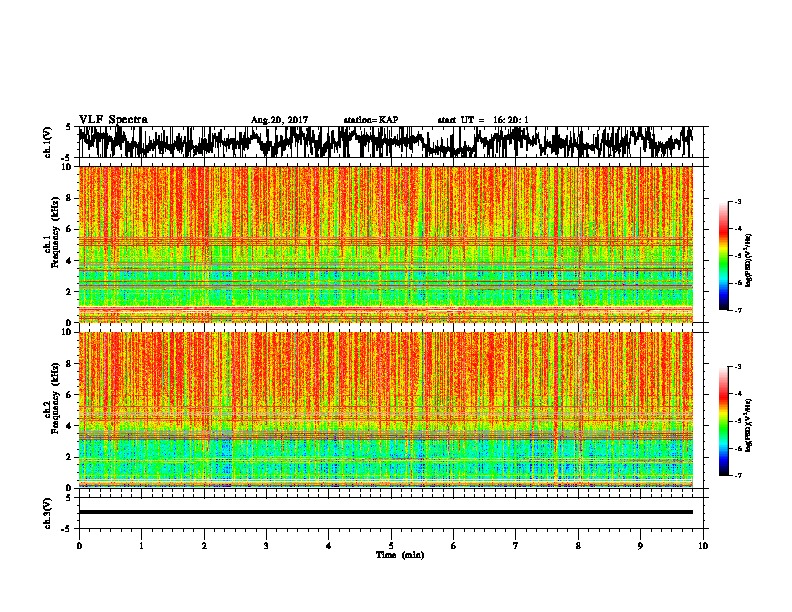The width and height of the screenshot is (792, 612).
Task: Click the '8' kHz tick on ch.1 spectrogram
Action: click(70, 198)
